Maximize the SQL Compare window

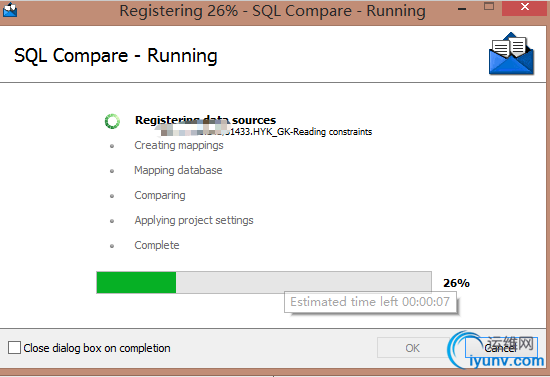(489, 6)
